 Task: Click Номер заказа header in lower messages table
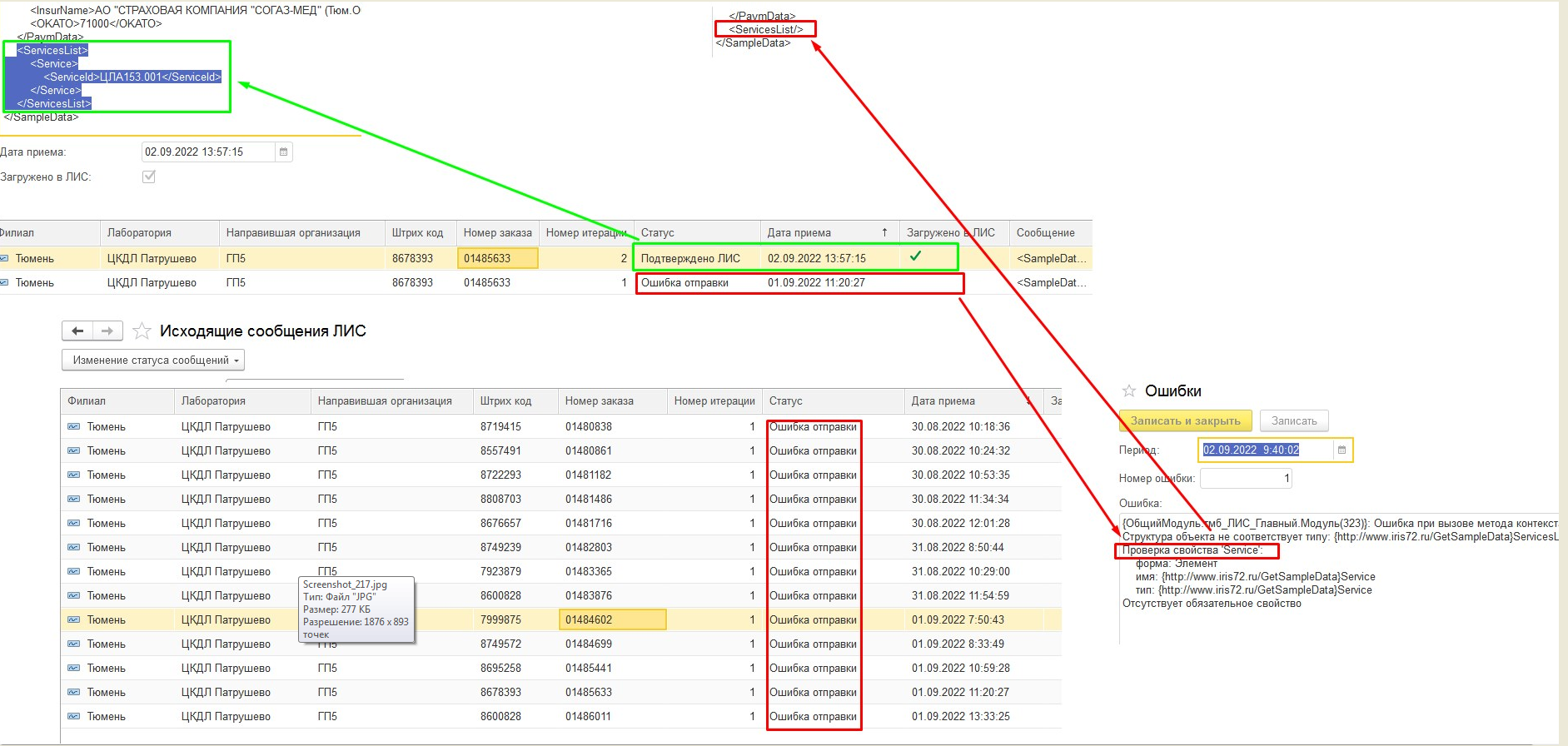[x=599, y=401]
